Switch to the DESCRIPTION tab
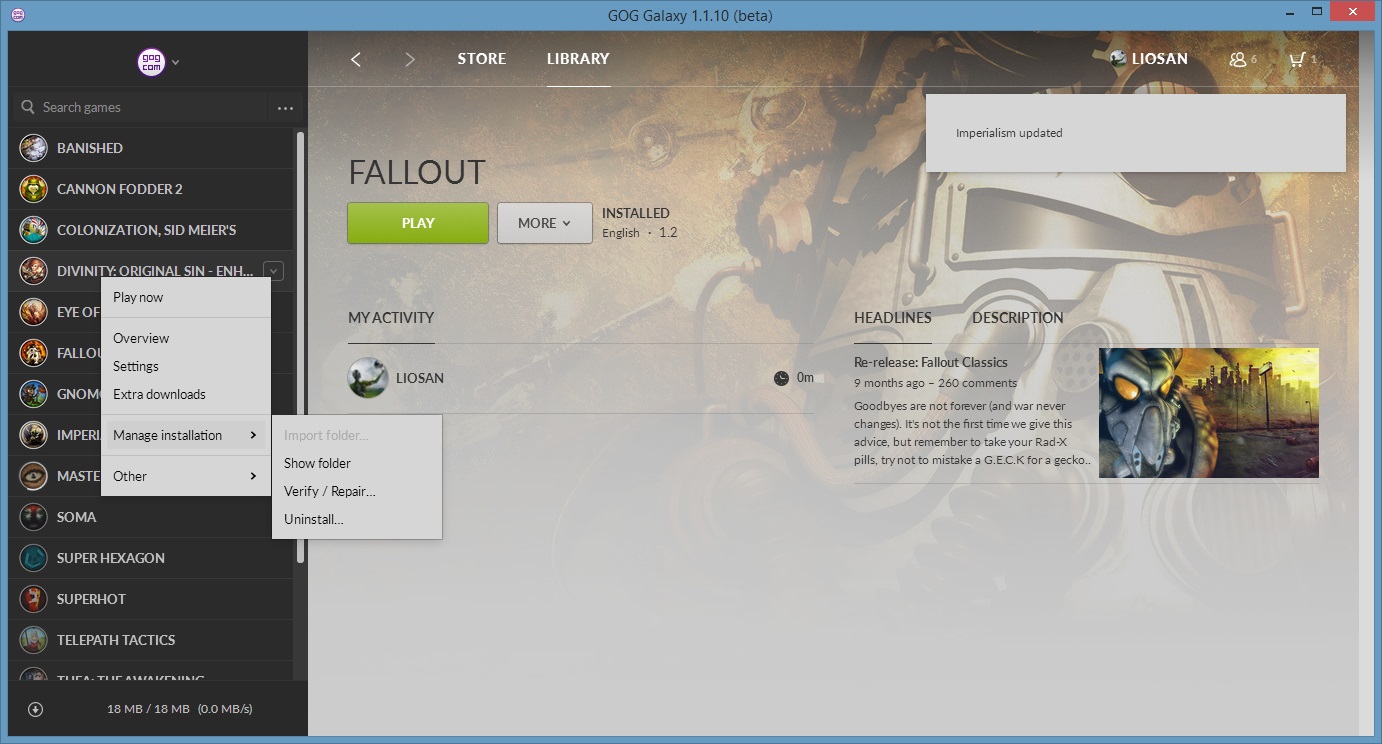 (1018, 318)
